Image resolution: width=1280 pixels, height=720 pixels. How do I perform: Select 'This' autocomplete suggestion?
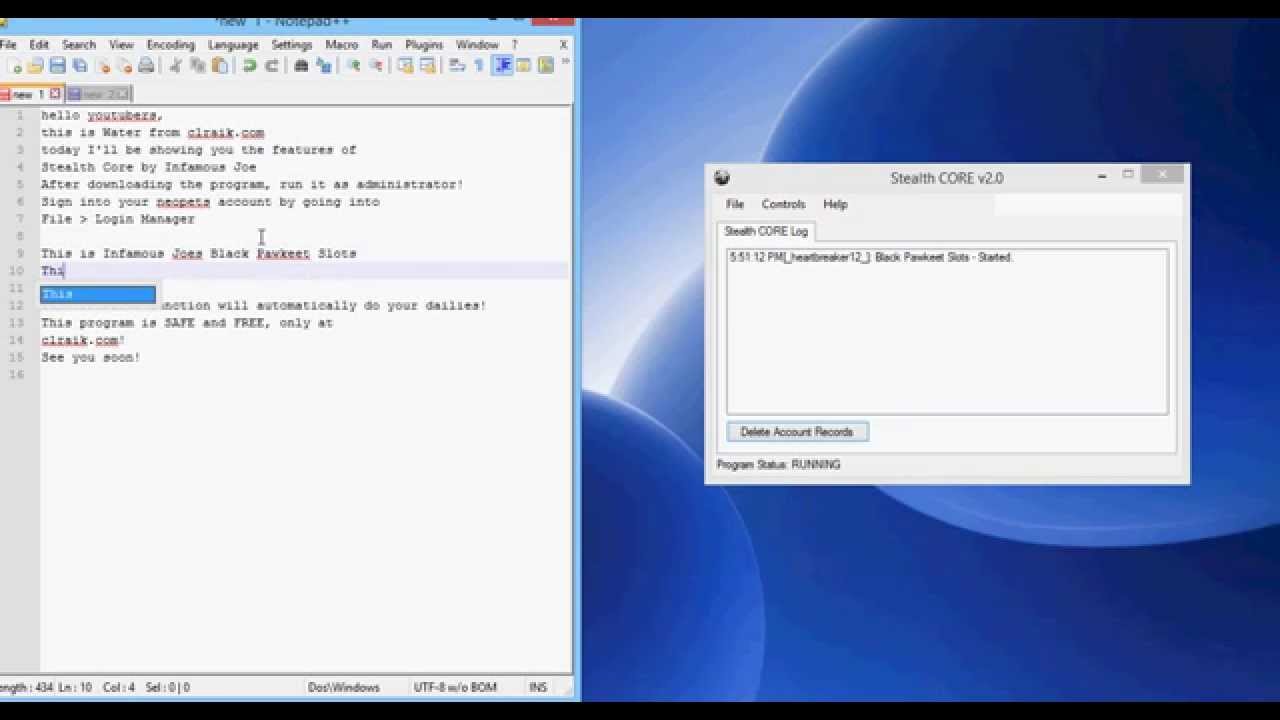click(98, 294)
